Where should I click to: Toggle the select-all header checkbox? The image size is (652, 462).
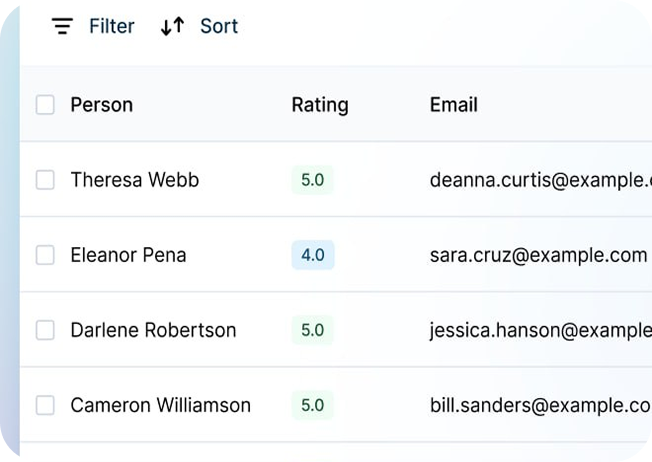click(45, 105)
